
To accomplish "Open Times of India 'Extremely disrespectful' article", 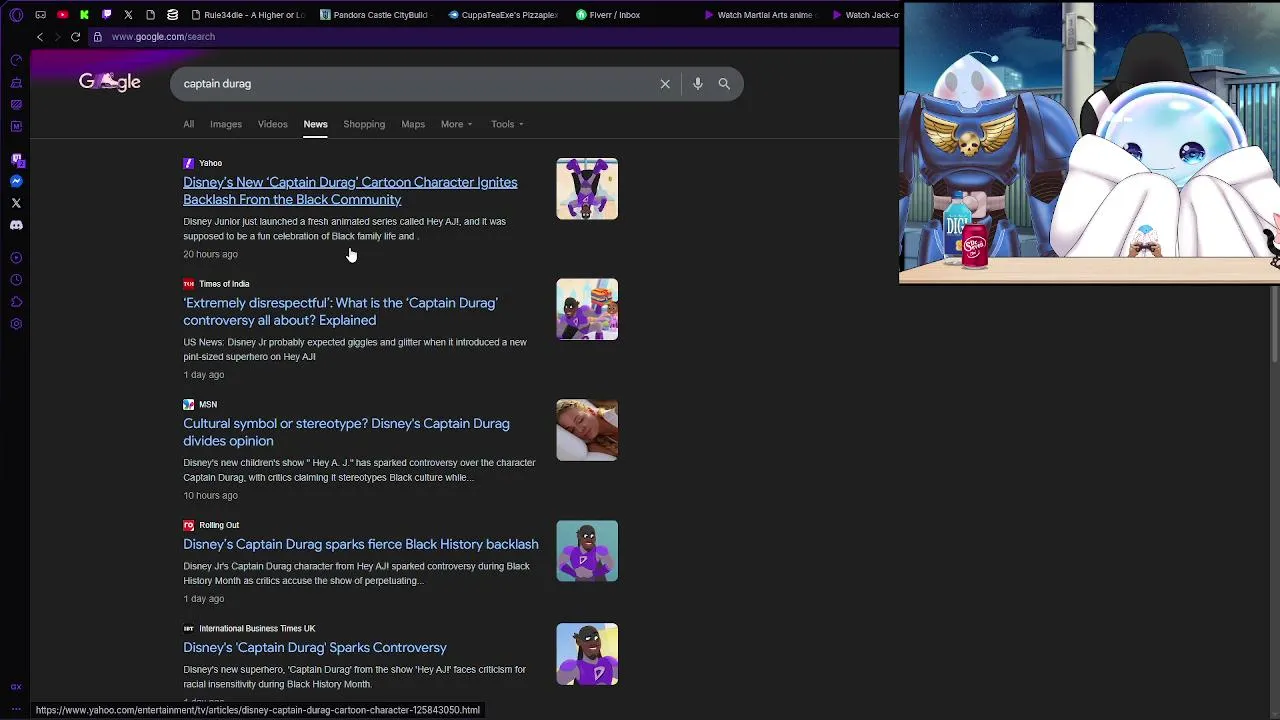I will coord(340,311).
